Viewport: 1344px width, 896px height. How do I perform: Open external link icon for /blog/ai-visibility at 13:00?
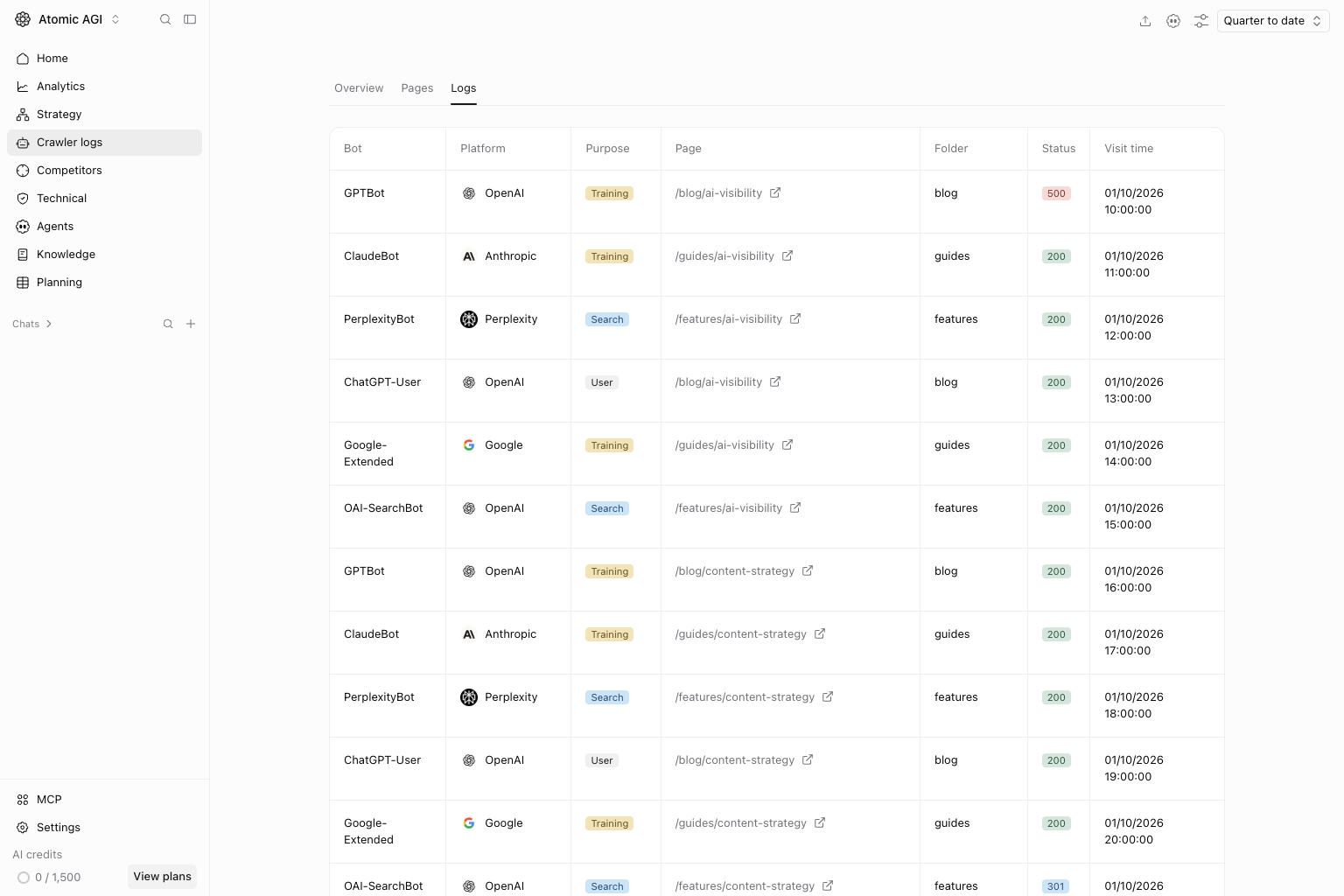point(775,381)
